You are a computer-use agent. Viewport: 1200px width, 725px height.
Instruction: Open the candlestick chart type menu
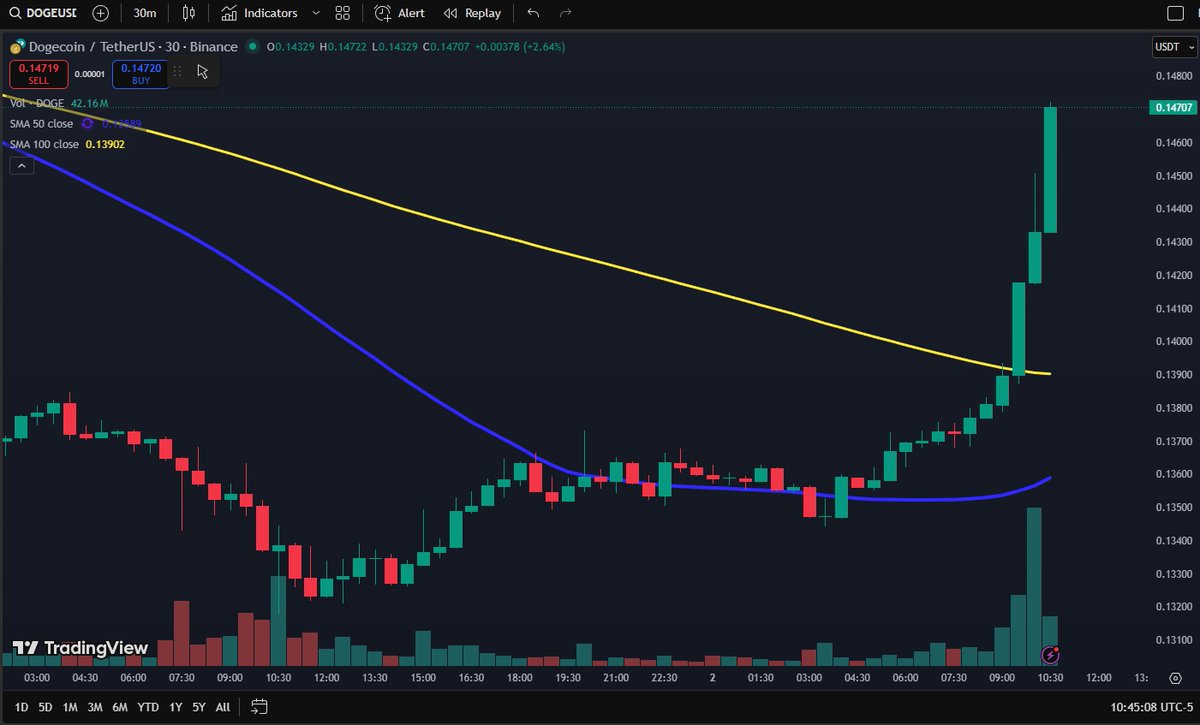pos(190,13)
